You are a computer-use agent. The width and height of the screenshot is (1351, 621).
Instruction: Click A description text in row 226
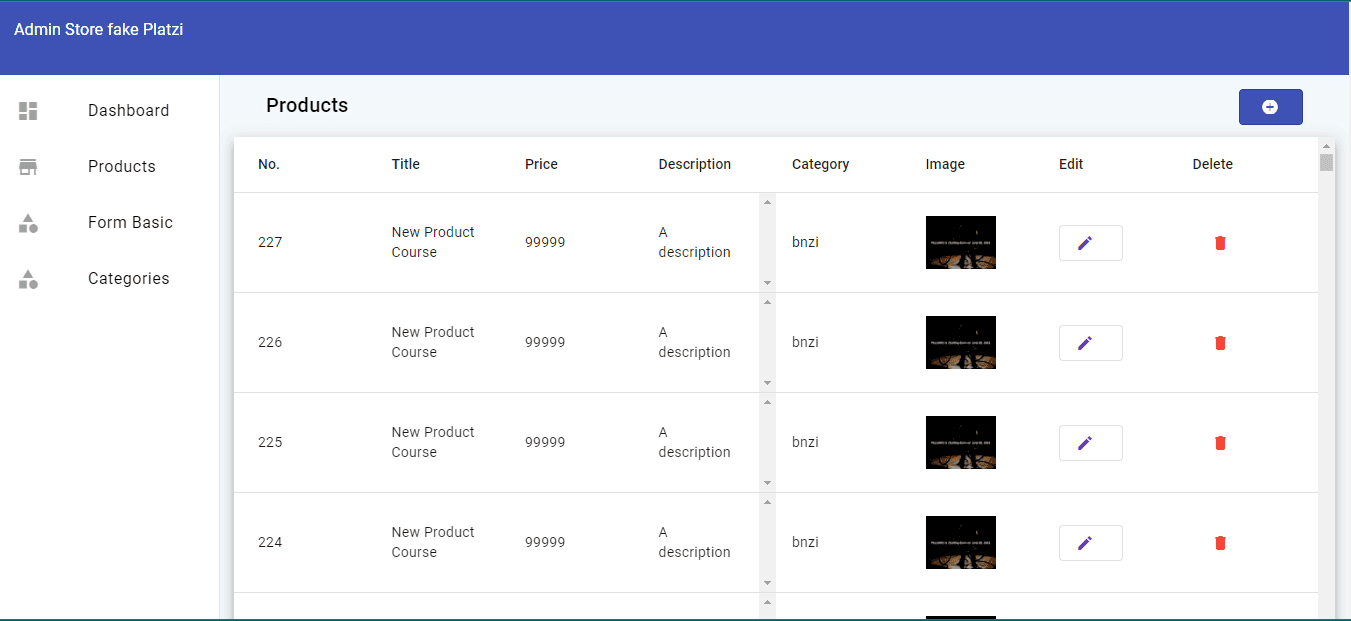695,342
